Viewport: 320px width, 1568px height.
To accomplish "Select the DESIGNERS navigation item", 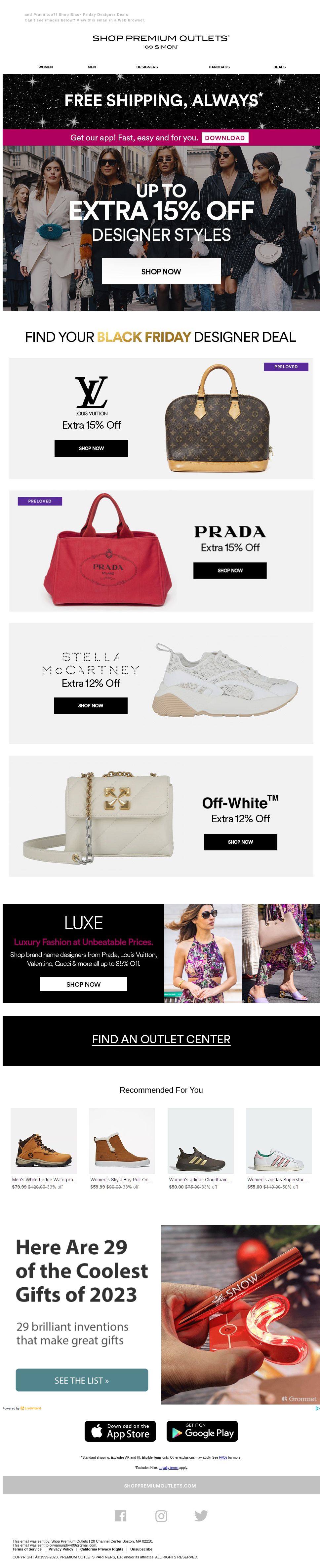I will 147,67.
